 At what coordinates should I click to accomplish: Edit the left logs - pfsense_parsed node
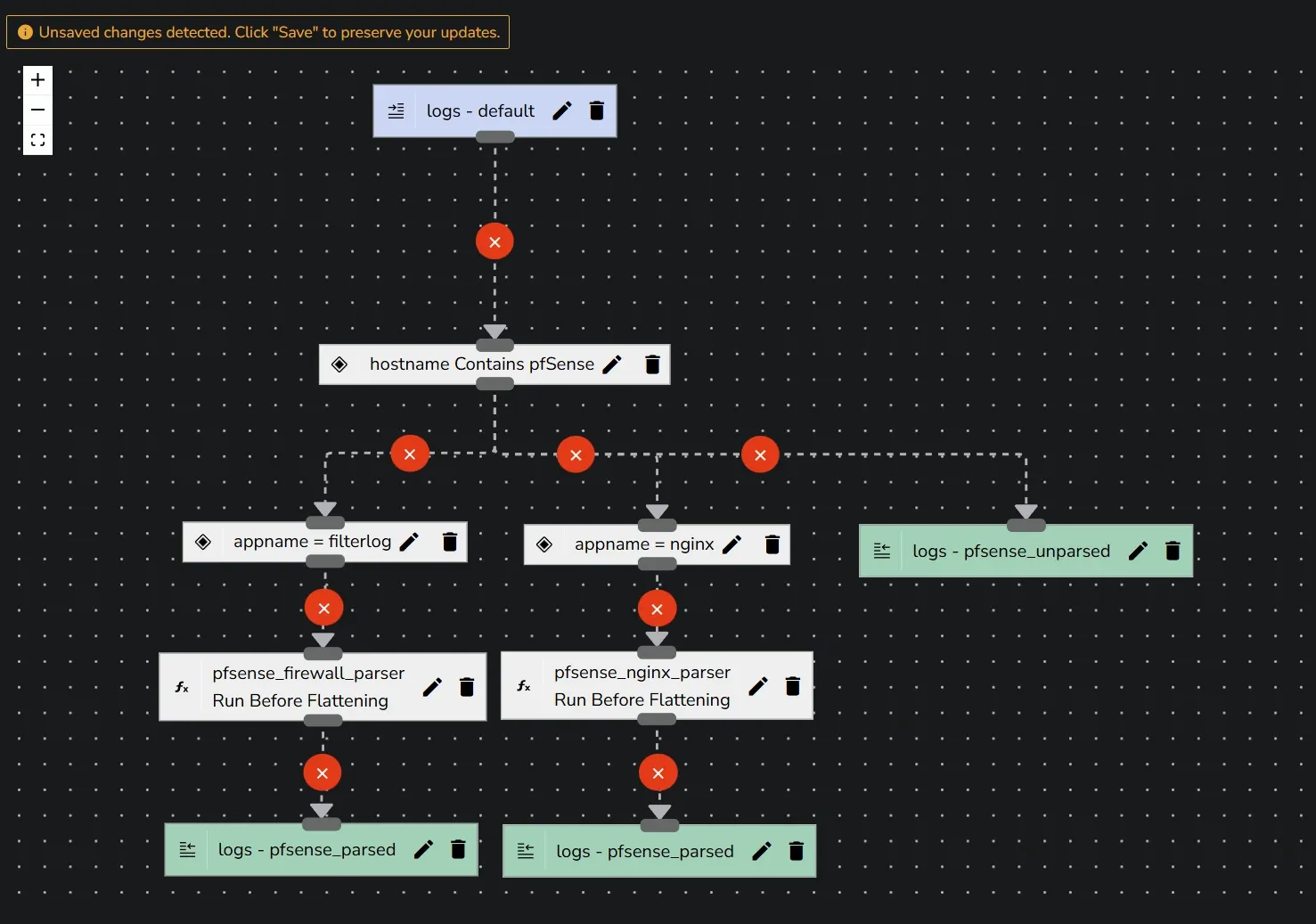click(x=422, y=849)
